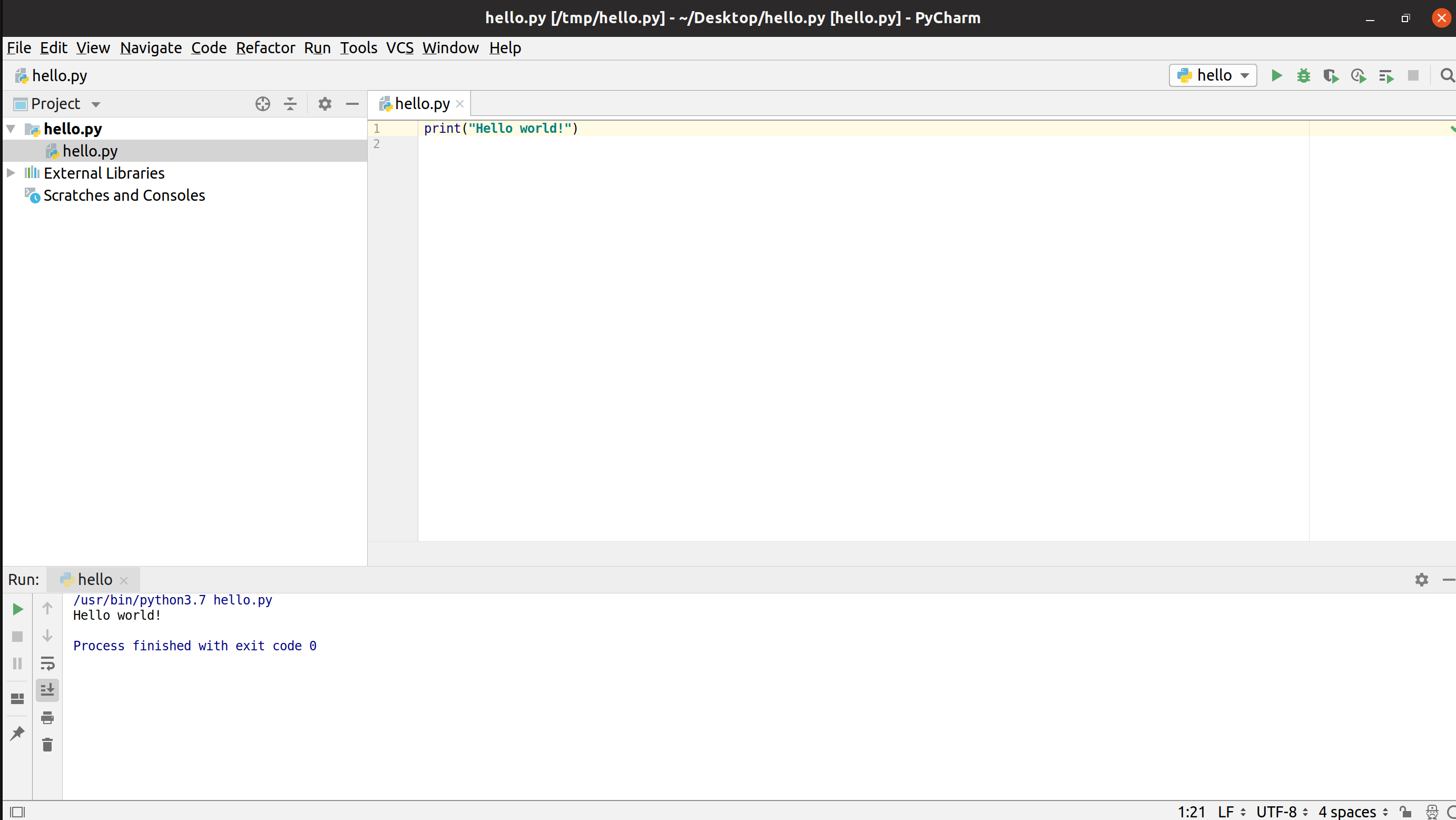1456x820 pixels.
Task: Close the hello.py editor tab
Action: 459,104
